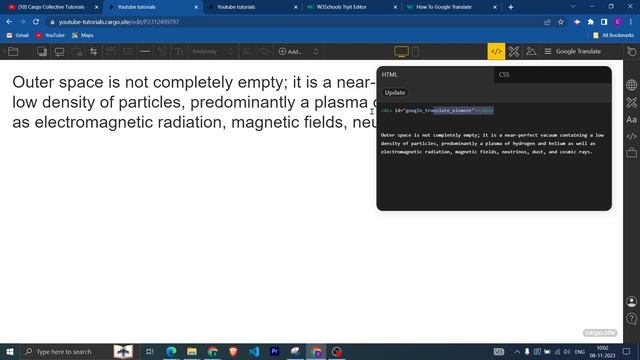Image resolution: width=640 pixels, height=360 pixels.
Task: Open the image gallery icon in toolbar
Action: 531,51
